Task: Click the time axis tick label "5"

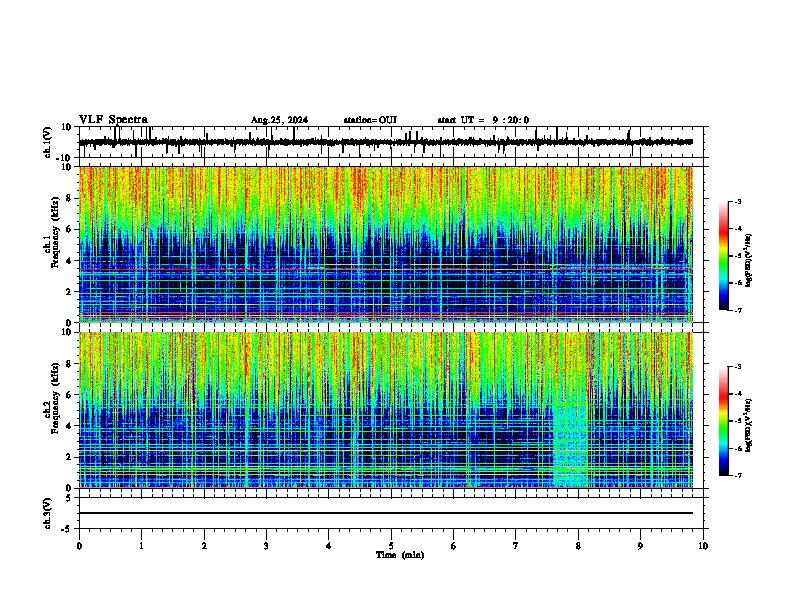Action: coord(391,546)
